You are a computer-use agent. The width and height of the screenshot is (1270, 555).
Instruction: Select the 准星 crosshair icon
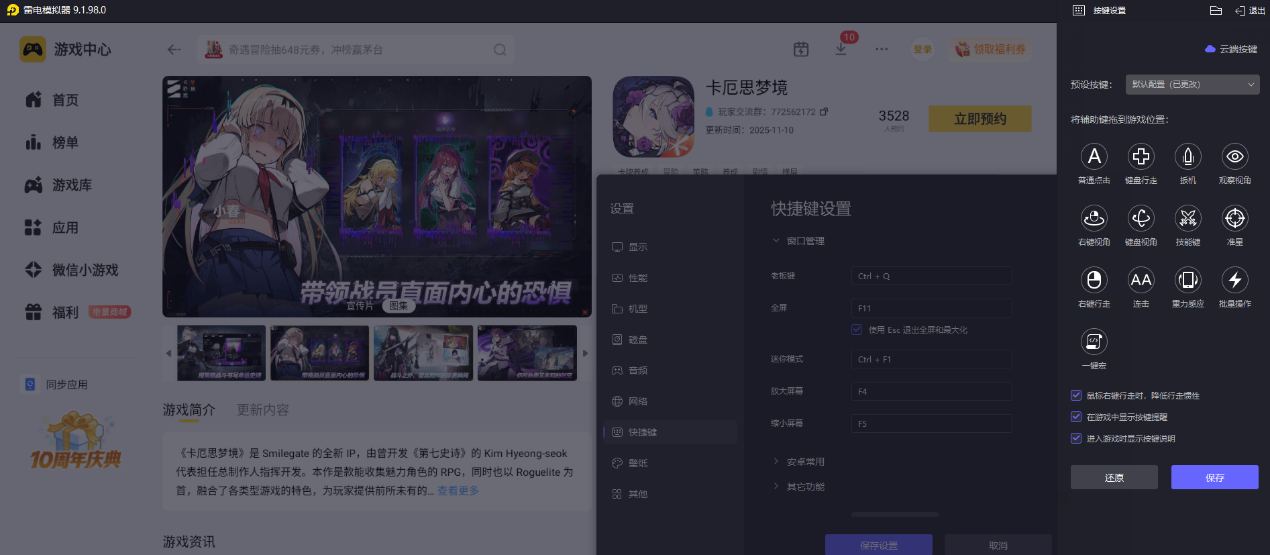(1235, 217)
